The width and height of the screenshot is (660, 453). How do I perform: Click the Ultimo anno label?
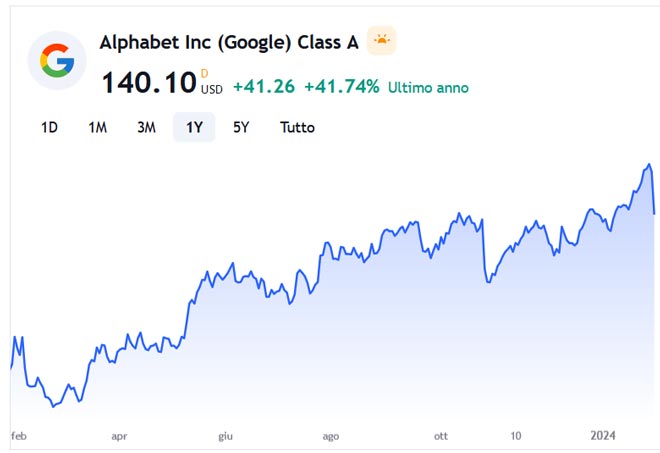428,88
